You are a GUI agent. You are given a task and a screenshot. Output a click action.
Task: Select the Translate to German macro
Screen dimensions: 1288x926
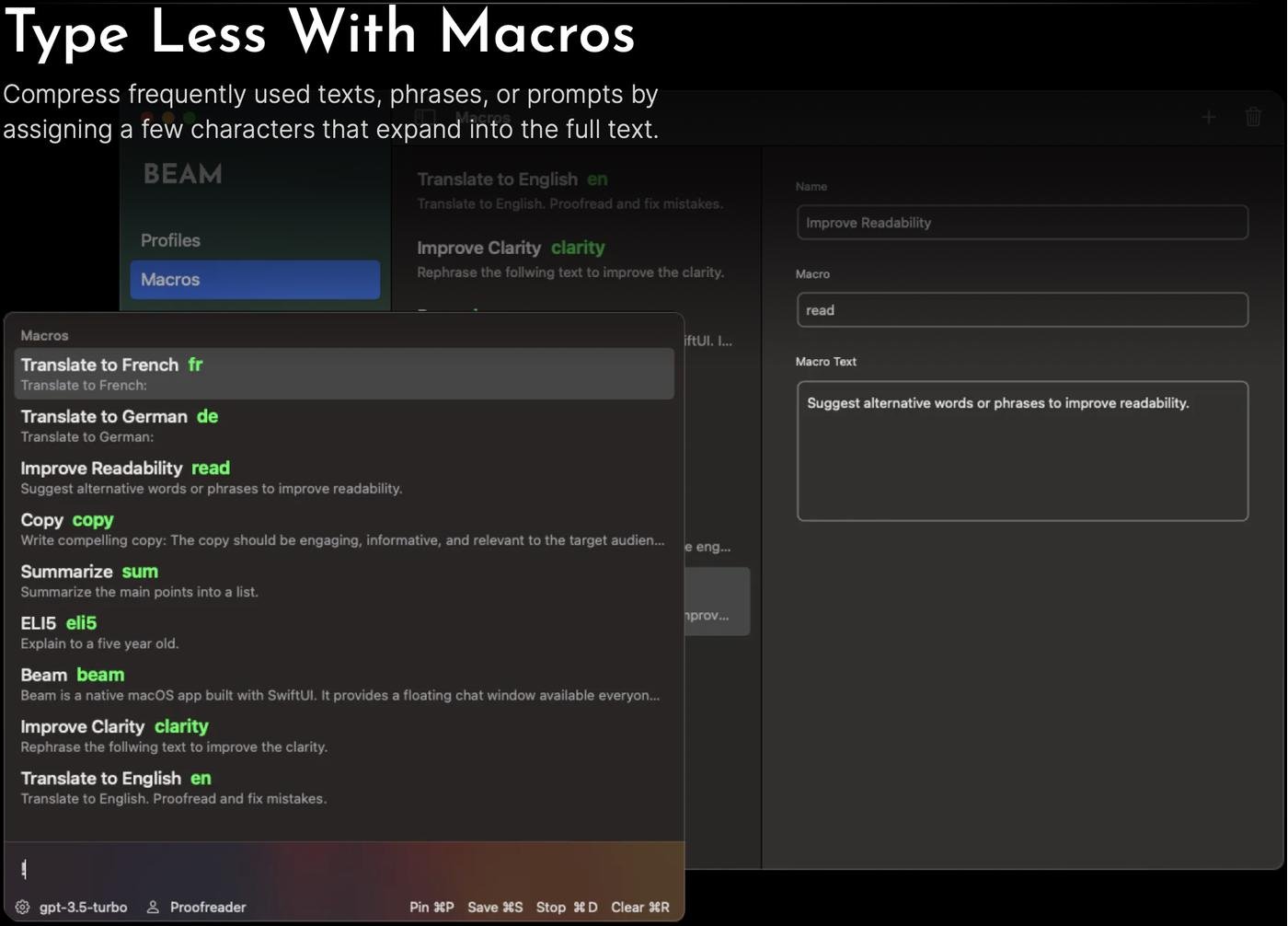(343, 425)
